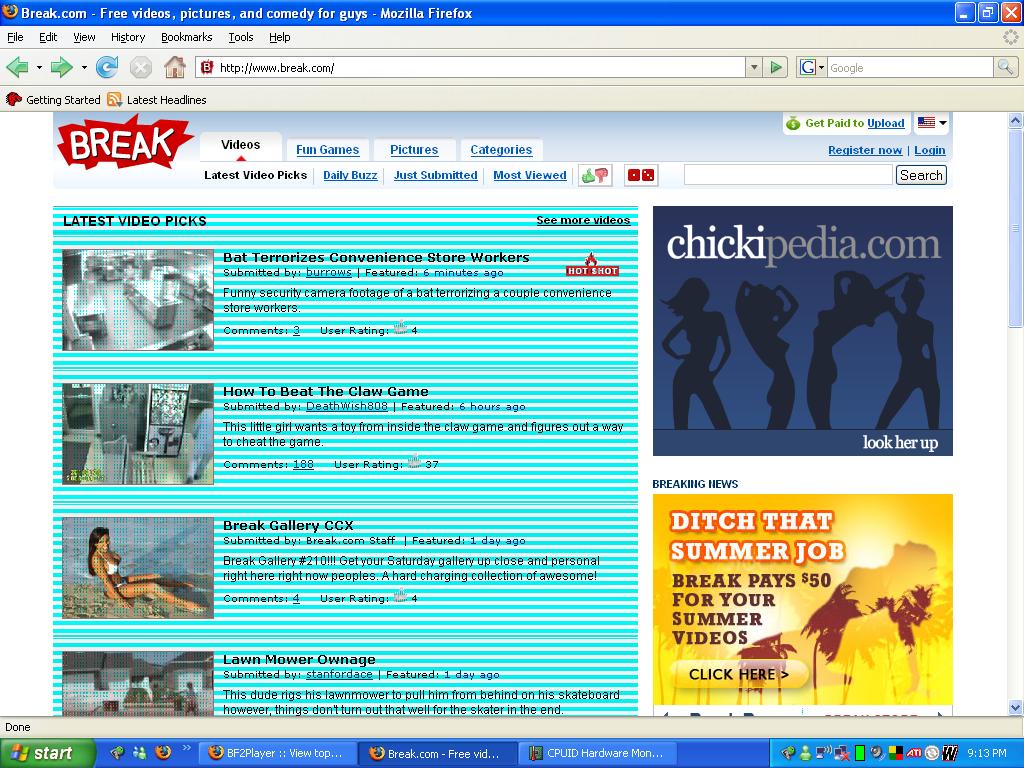Switch to the Fun Games tab
The width and height of the screenshot is (1024, 768).
coord(327,150)
